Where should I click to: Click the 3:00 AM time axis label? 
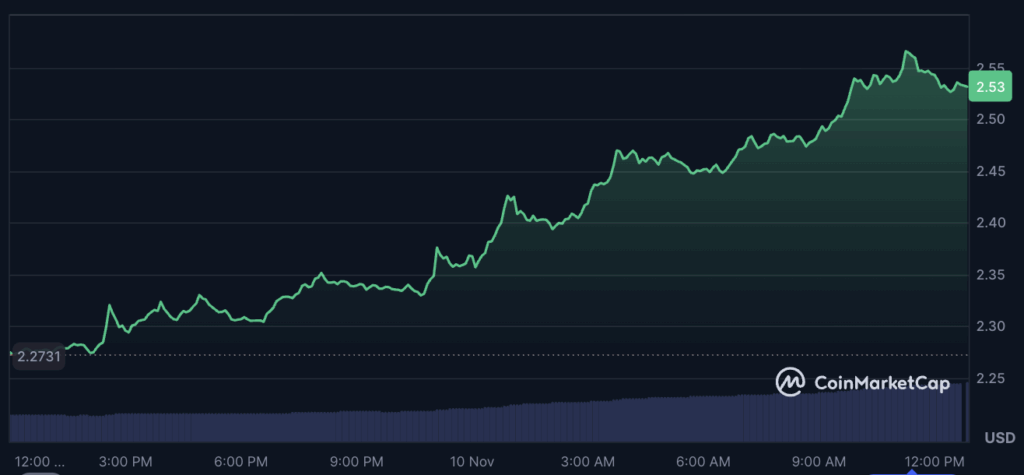pos(588,461)
